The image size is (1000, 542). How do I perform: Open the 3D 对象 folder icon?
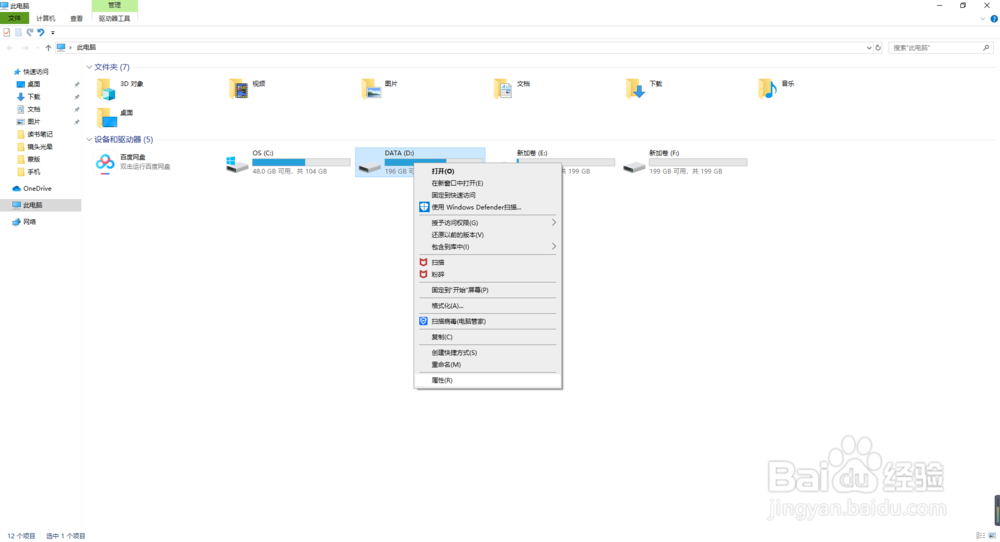tap(107, 89)
